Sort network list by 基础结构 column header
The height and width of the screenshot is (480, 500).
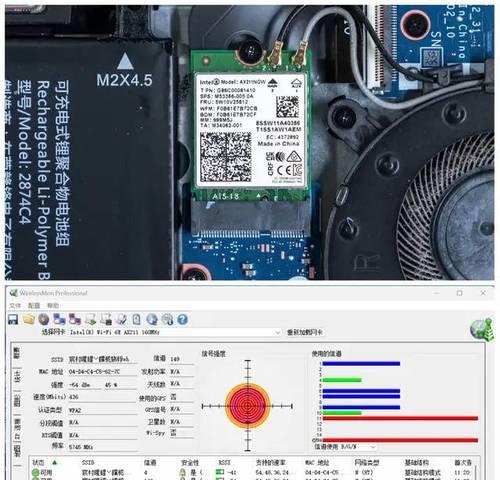[x=417, y=463]
